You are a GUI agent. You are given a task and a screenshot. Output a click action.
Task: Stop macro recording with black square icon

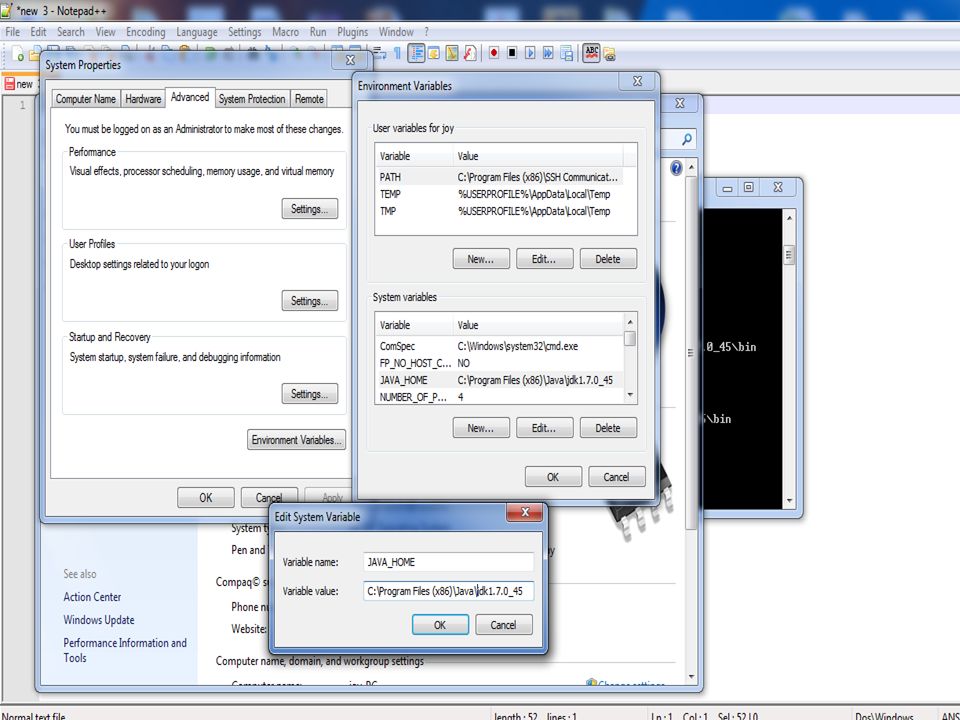coord(512,53)
